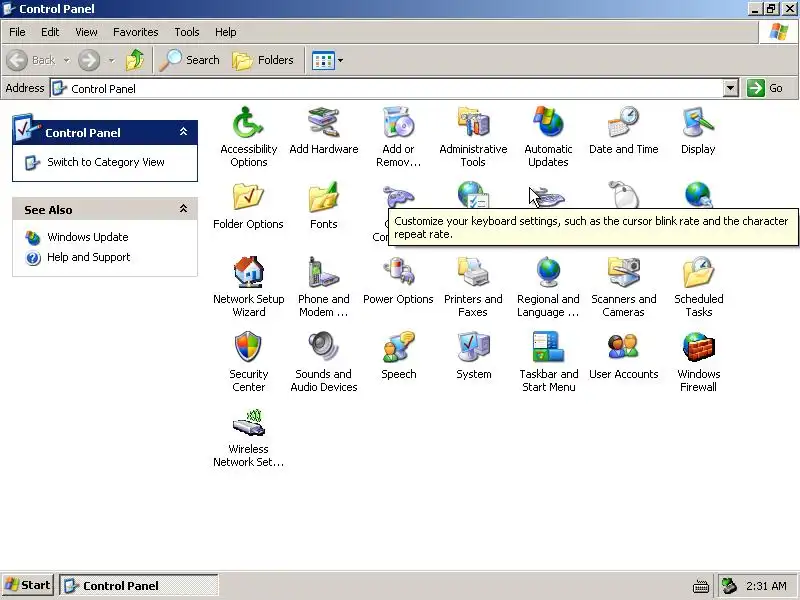The width and height of the screenshot is (800, 600).
Task: Click the Go button
Action: tap(765, 88)
